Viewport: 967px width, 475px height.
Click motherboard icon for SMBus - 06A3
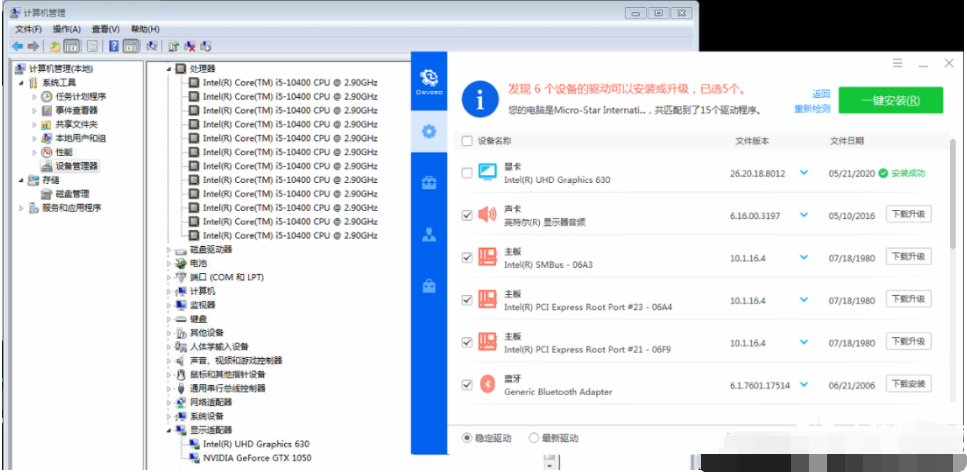pyautogui.click(x=487, y=257)
